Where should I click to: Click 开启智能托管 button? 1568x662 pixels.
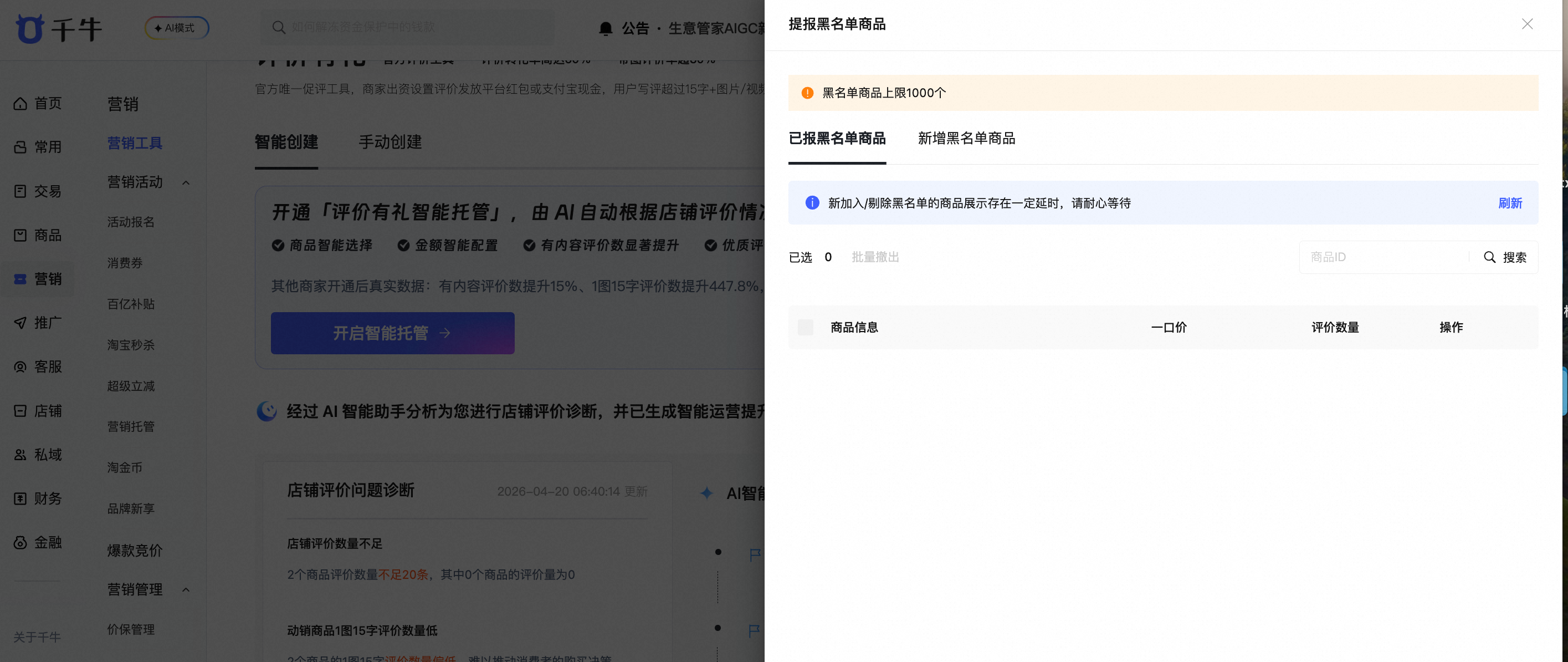click(393, 333)
